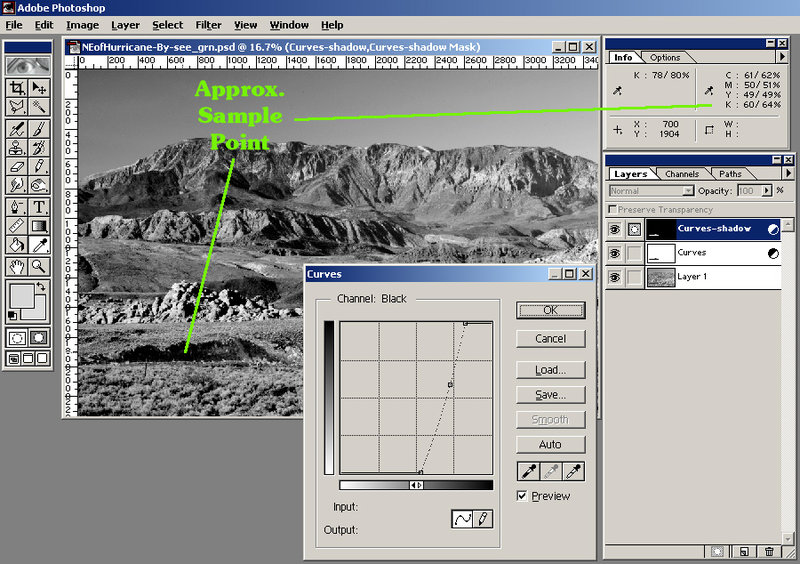Image resolution: width=800 pixels, height=564 pixels.
Task: Select the Crop tool
Action: pyautogui.click(x=17, y=87)
